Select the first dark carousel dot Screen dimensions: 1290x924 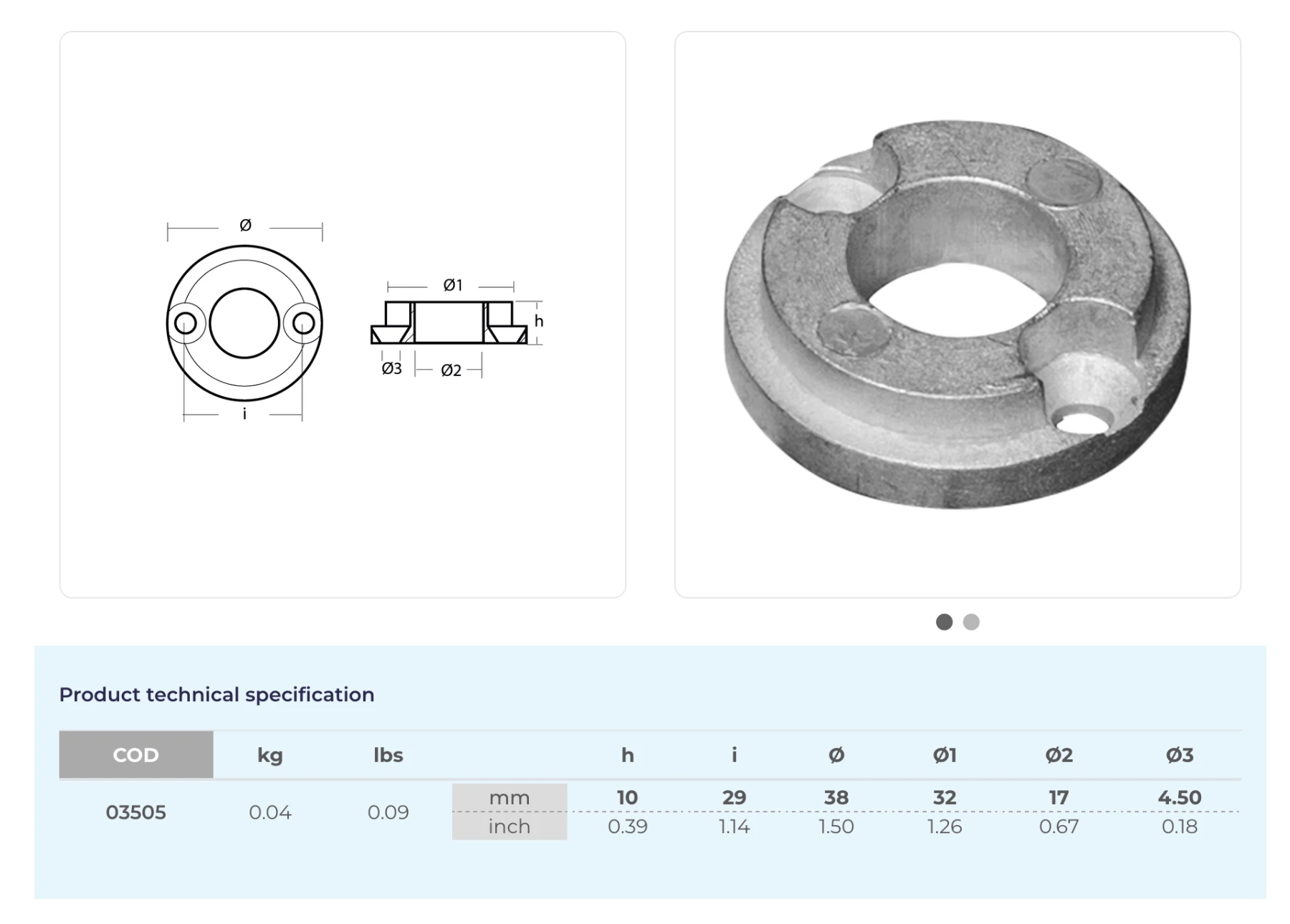pos(944,622)
